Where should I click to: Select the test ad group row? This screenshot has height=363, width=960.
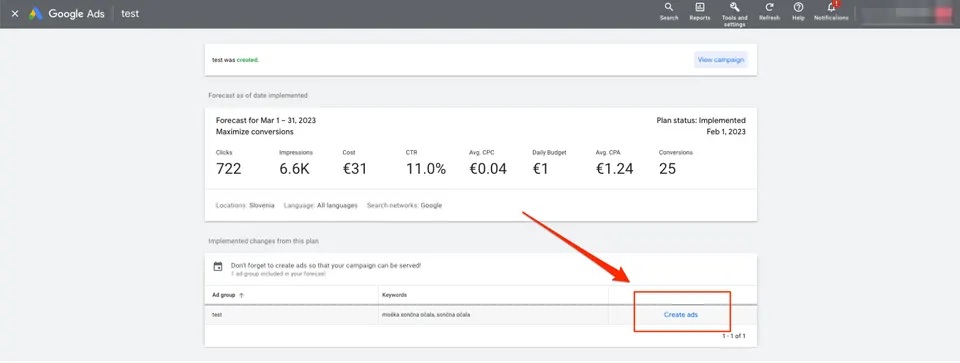[x=481, y=315]
